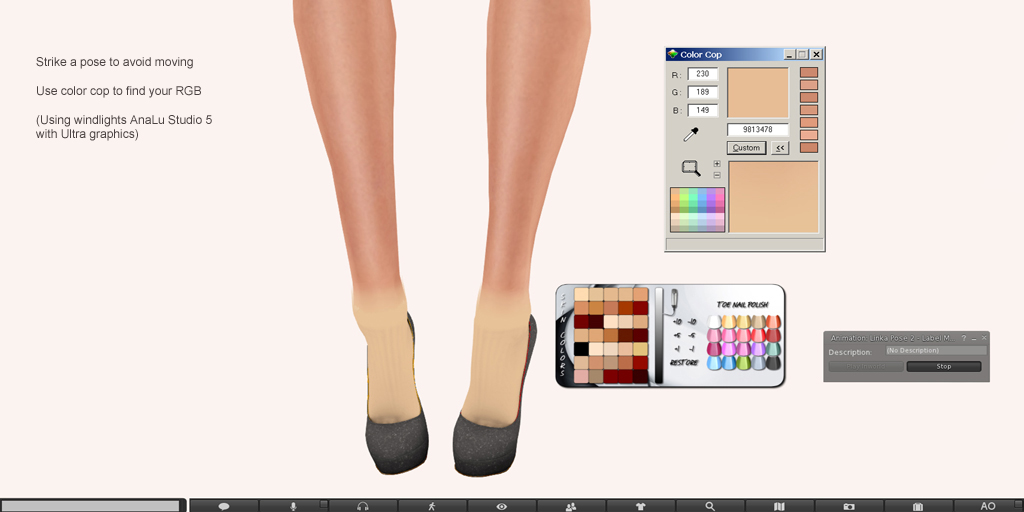Image resolution: width=1024 pixels, height=512 pixels.
Task: Toggle the microphone in the bottom toolbar
Action: 293,506
